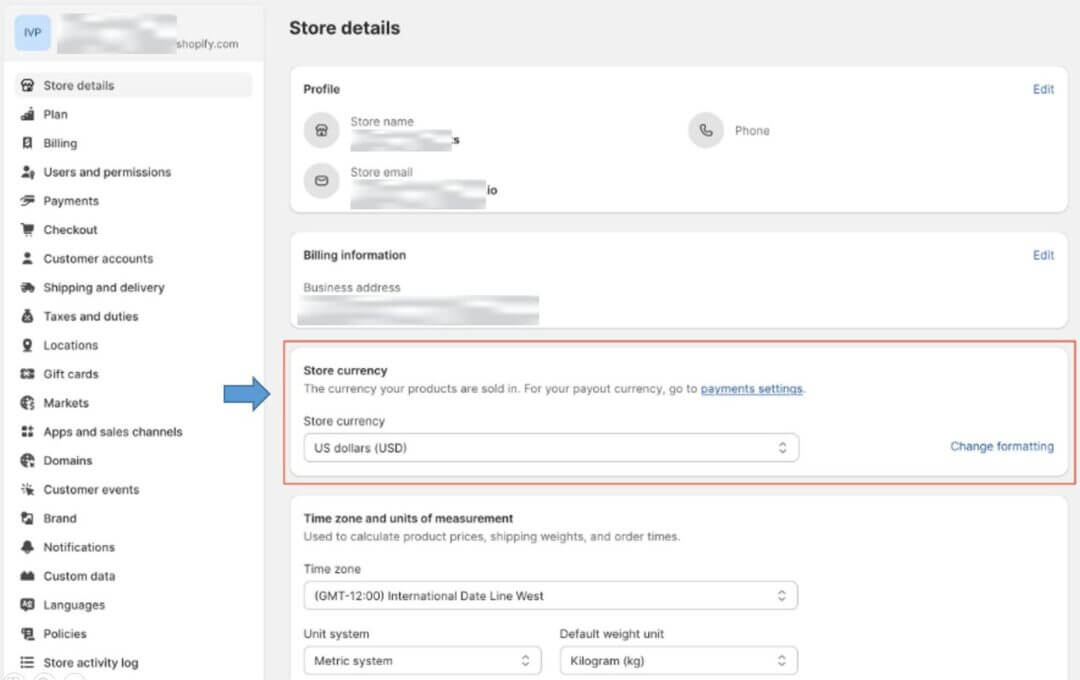
Task: Open the Payments section icon
Action: coord(27,201)
